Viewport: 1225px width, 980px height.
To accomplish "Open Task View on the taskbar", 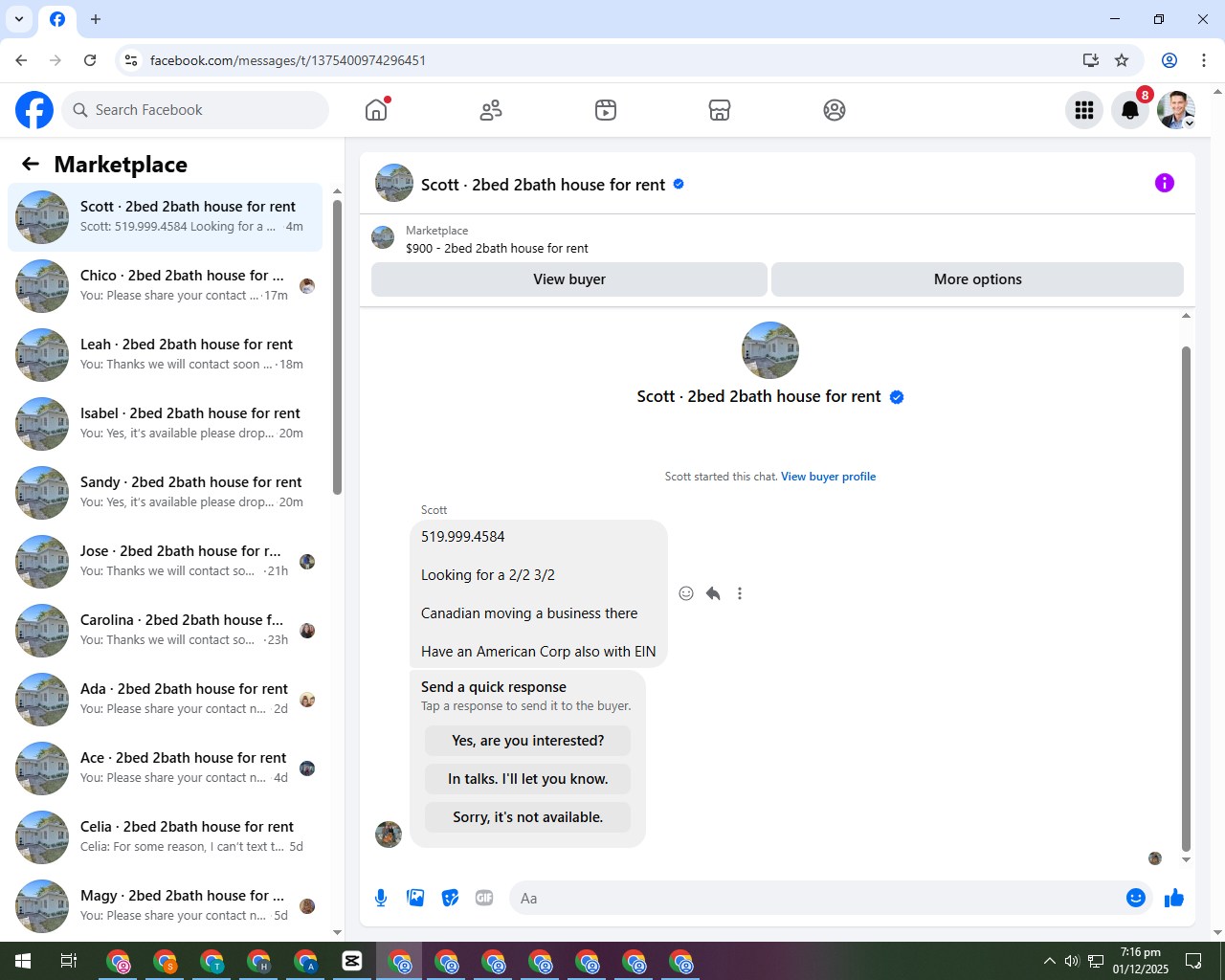I will pos(69,961).
